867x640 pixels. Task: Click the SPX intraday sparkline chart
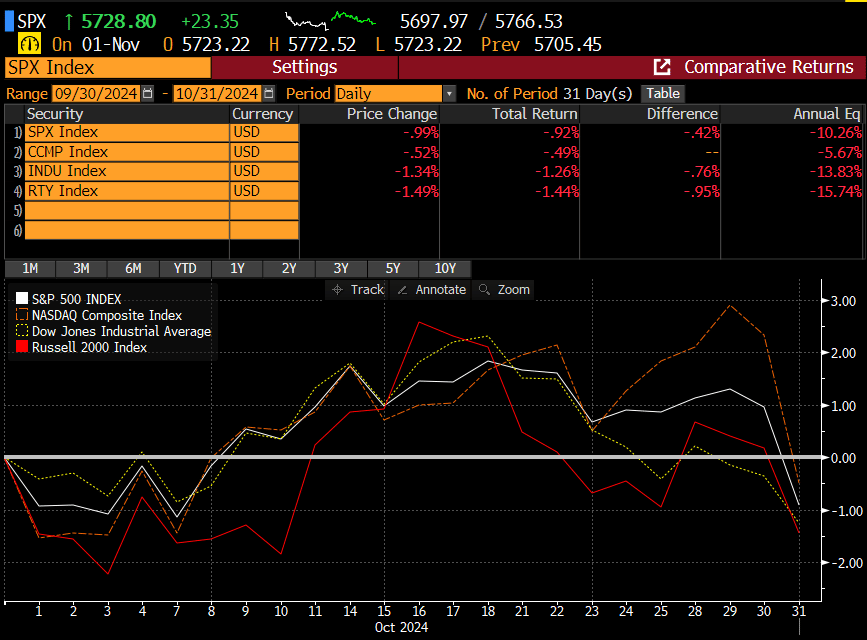pos(331,21)
